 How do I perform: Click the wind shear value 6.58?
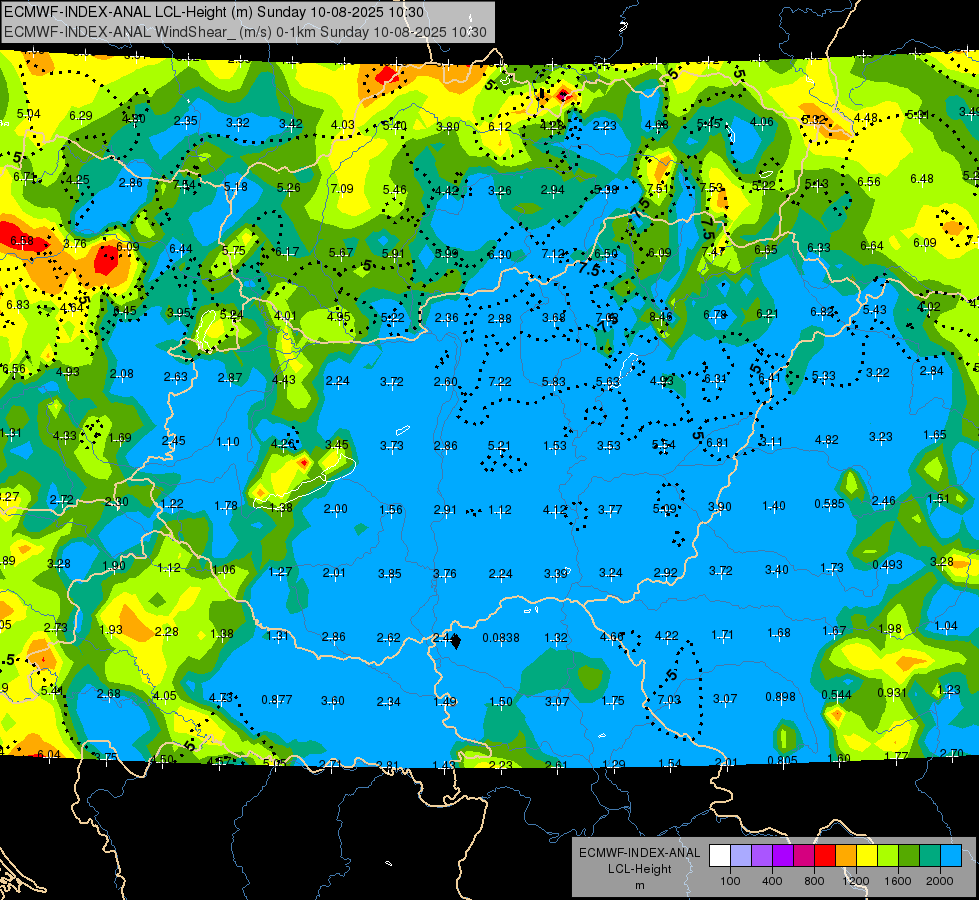(x=22, y=240)
